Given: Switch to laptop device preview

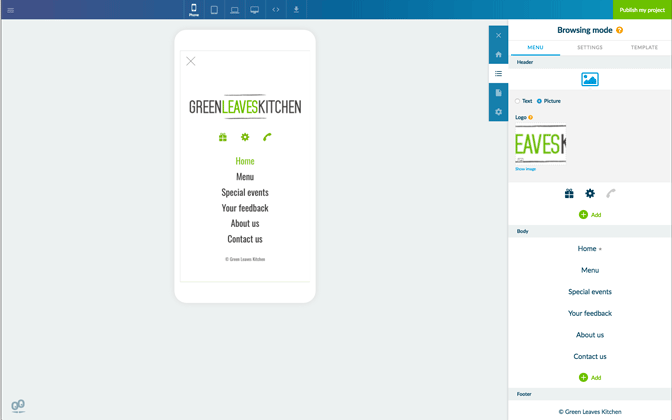Looking at the screenshot, I should [234, 10].
